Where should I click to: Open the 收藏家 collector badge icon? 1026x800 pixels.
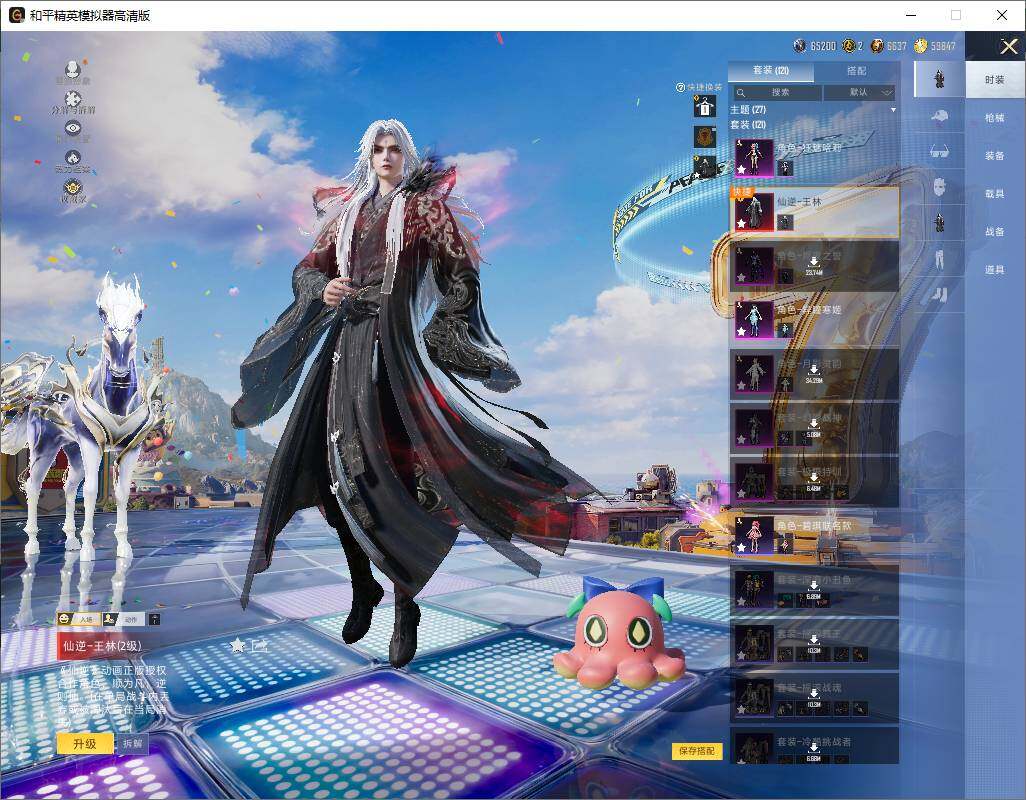tap(73, 187)
